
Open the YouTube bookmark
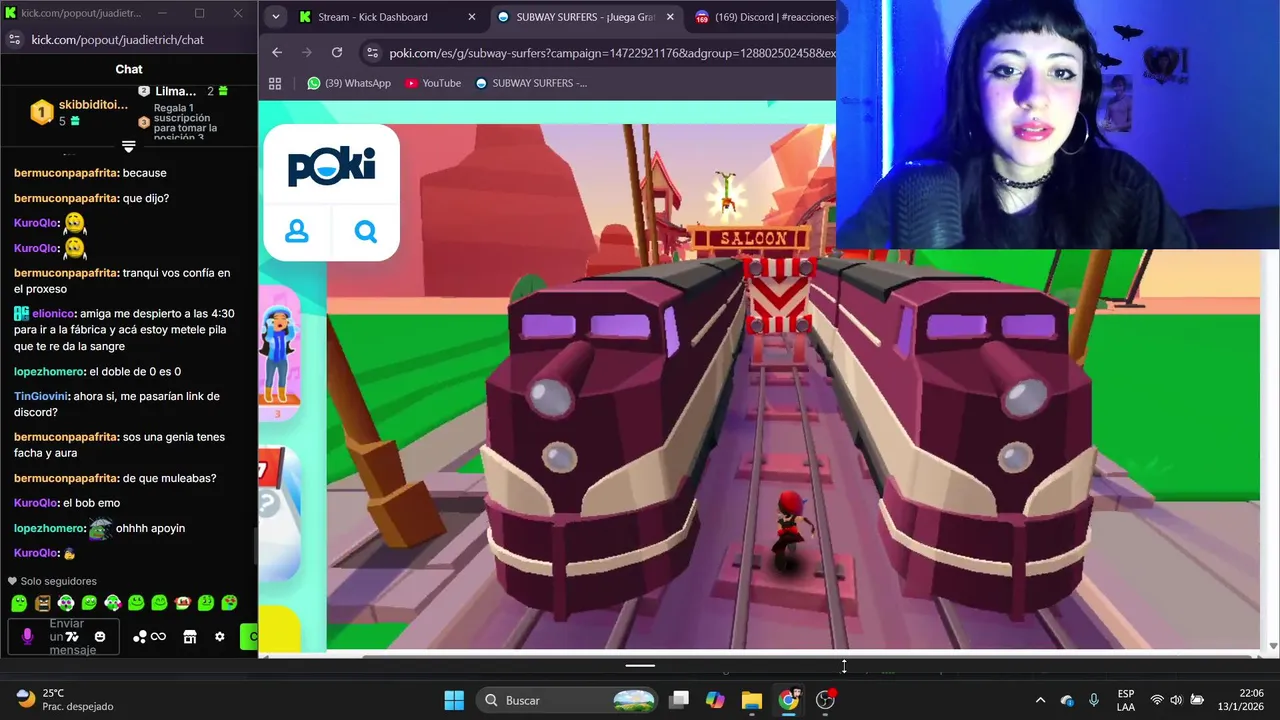[433, 83]
